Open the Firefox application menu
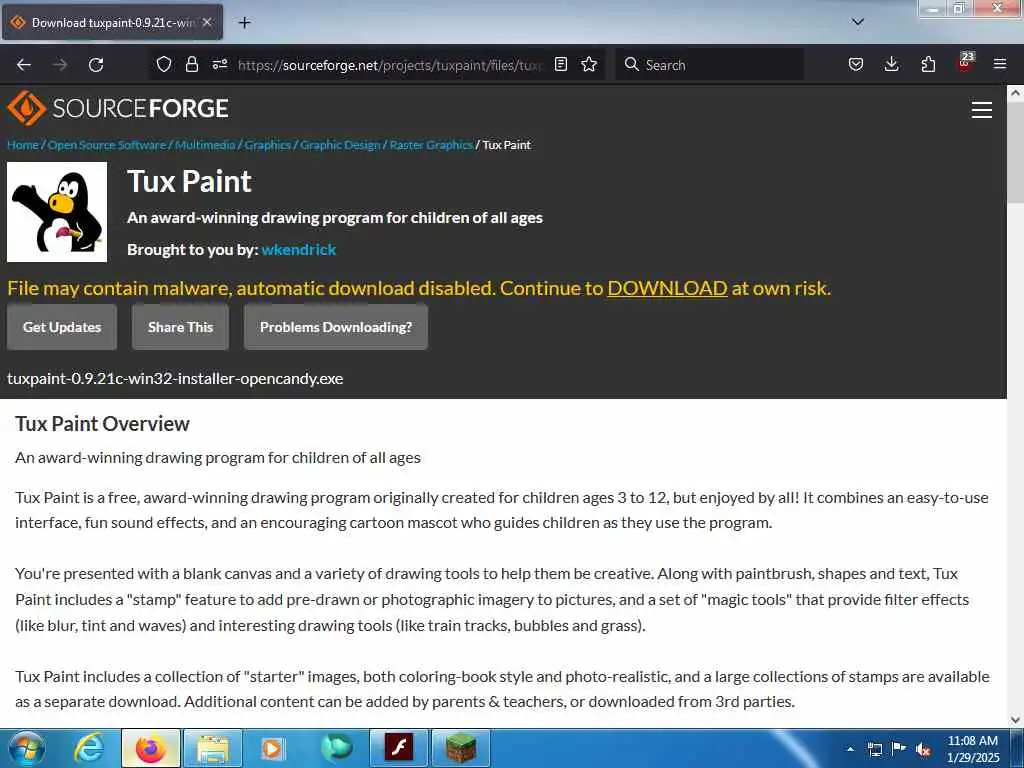The width and height of the screenshot is (1024, 768). point(1000,64)
